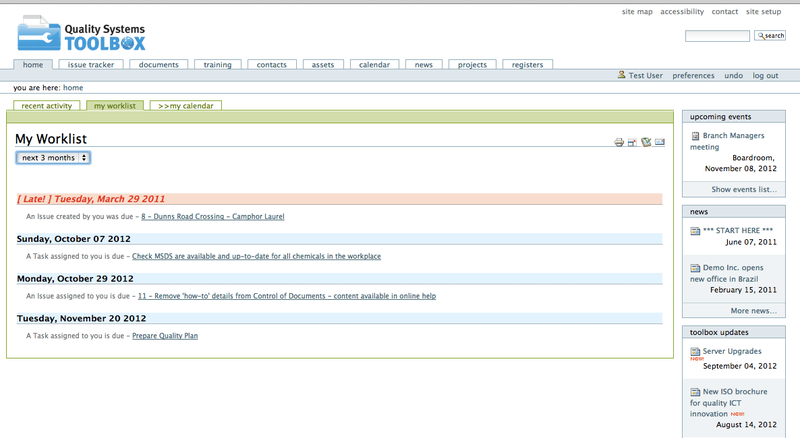Click the undo link
Viewport: 800px width, 438px height.
(734, 76)
